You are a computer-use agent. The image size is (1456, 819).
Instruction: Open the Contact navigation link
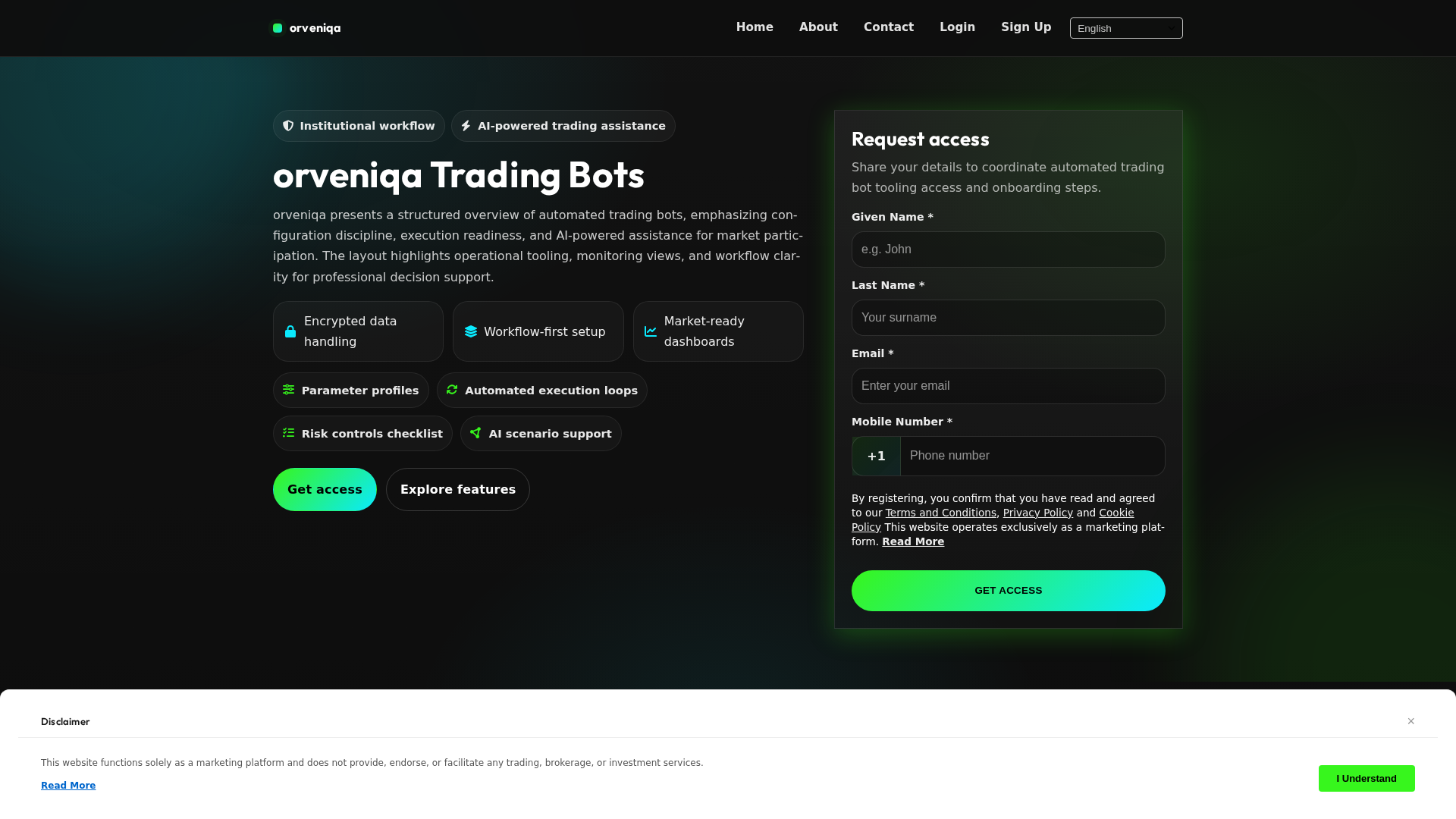pos(889,27)
